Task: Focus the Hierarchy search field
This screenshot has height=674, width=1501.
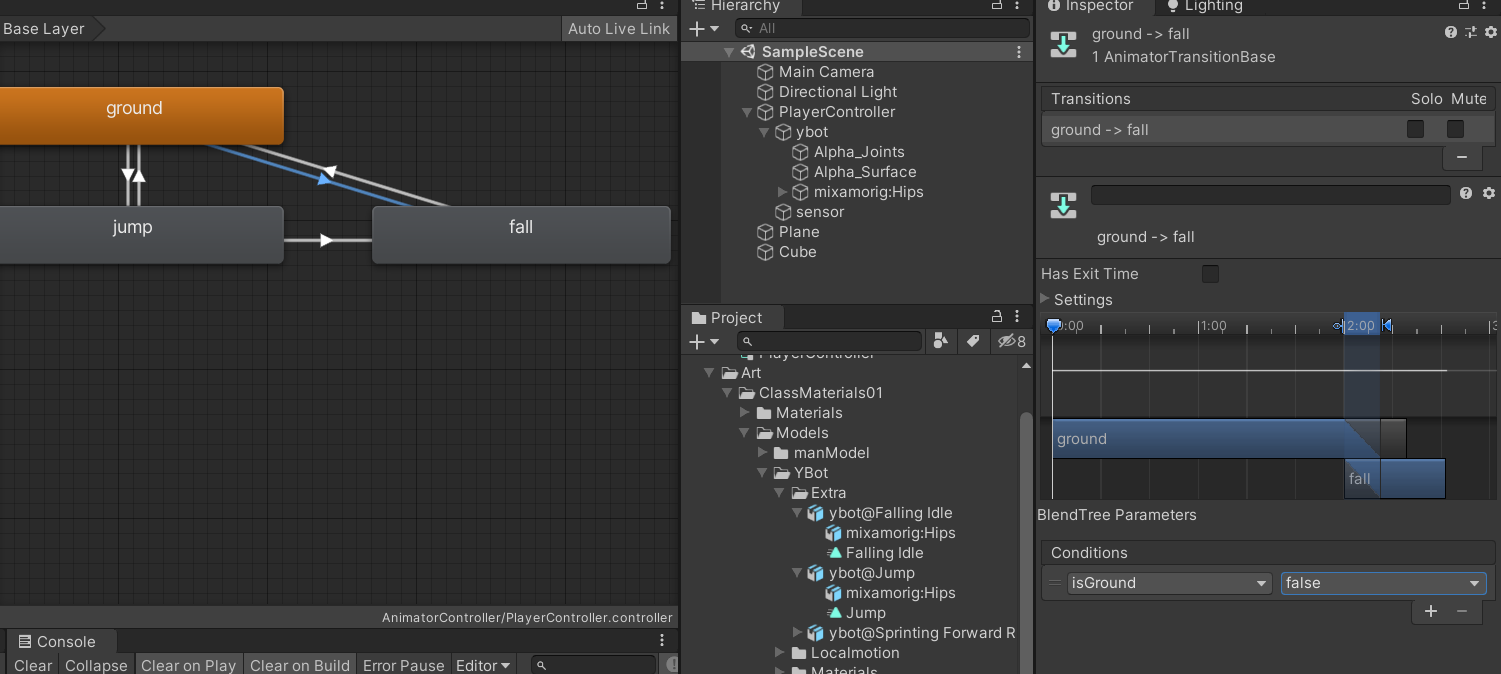Action: [882, 29]
